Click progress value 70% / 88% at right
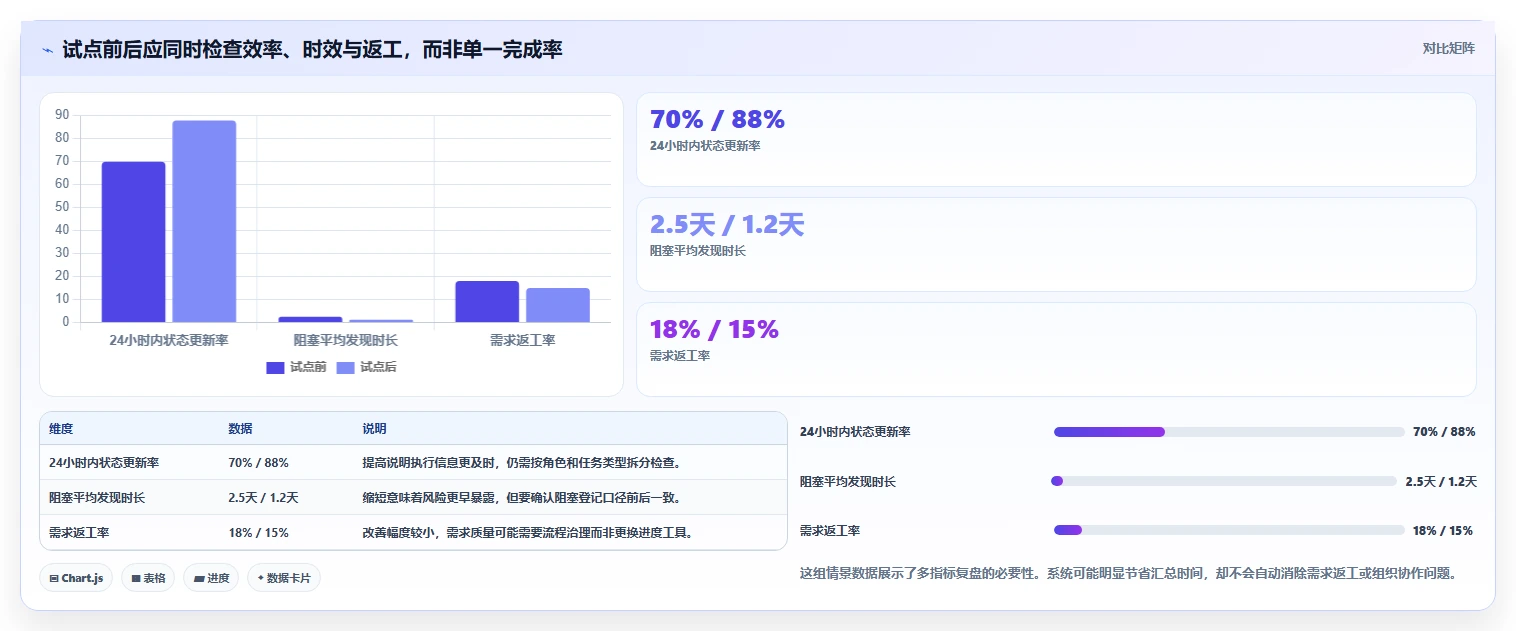 (1444, 432)
